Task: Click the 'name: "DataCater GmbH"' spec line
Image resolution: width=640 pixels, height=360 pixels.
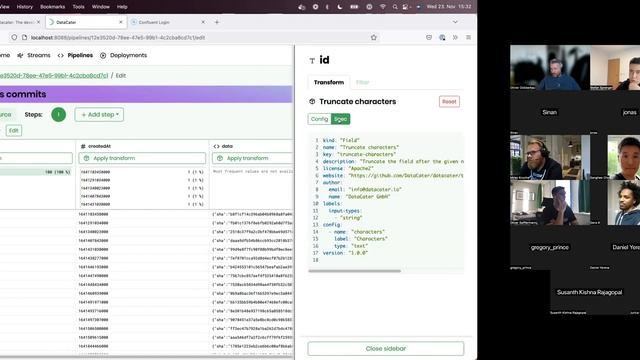Action: click(359, 196)
